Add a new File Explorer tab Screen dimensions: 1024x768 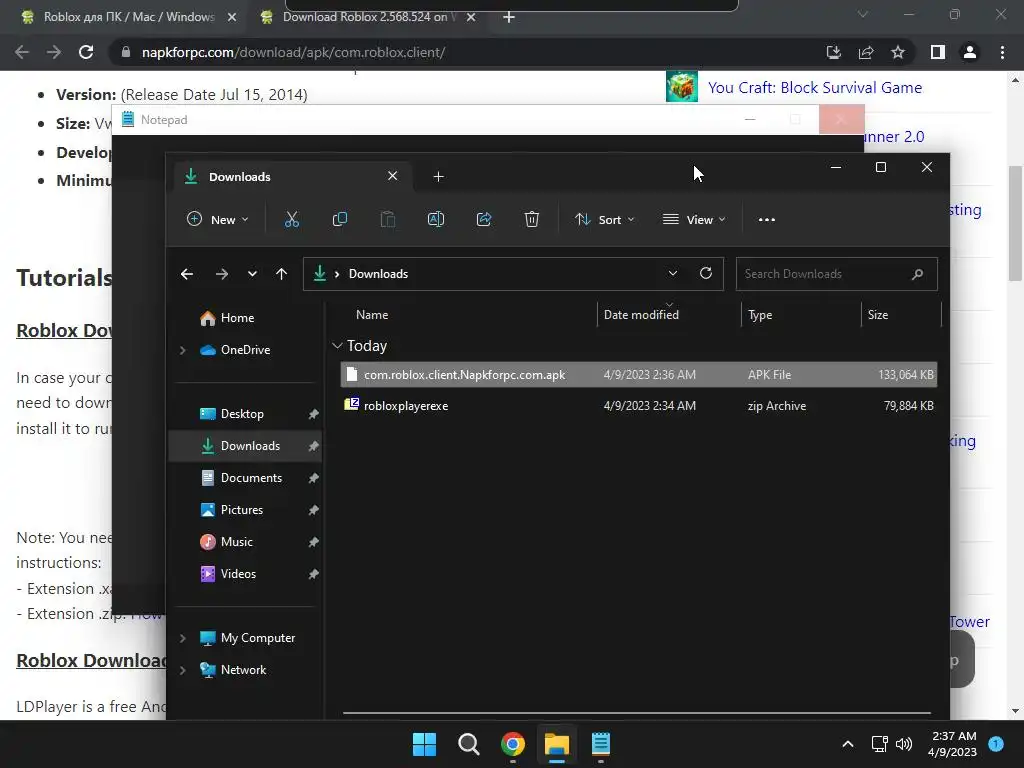click(x=438, y=176)
